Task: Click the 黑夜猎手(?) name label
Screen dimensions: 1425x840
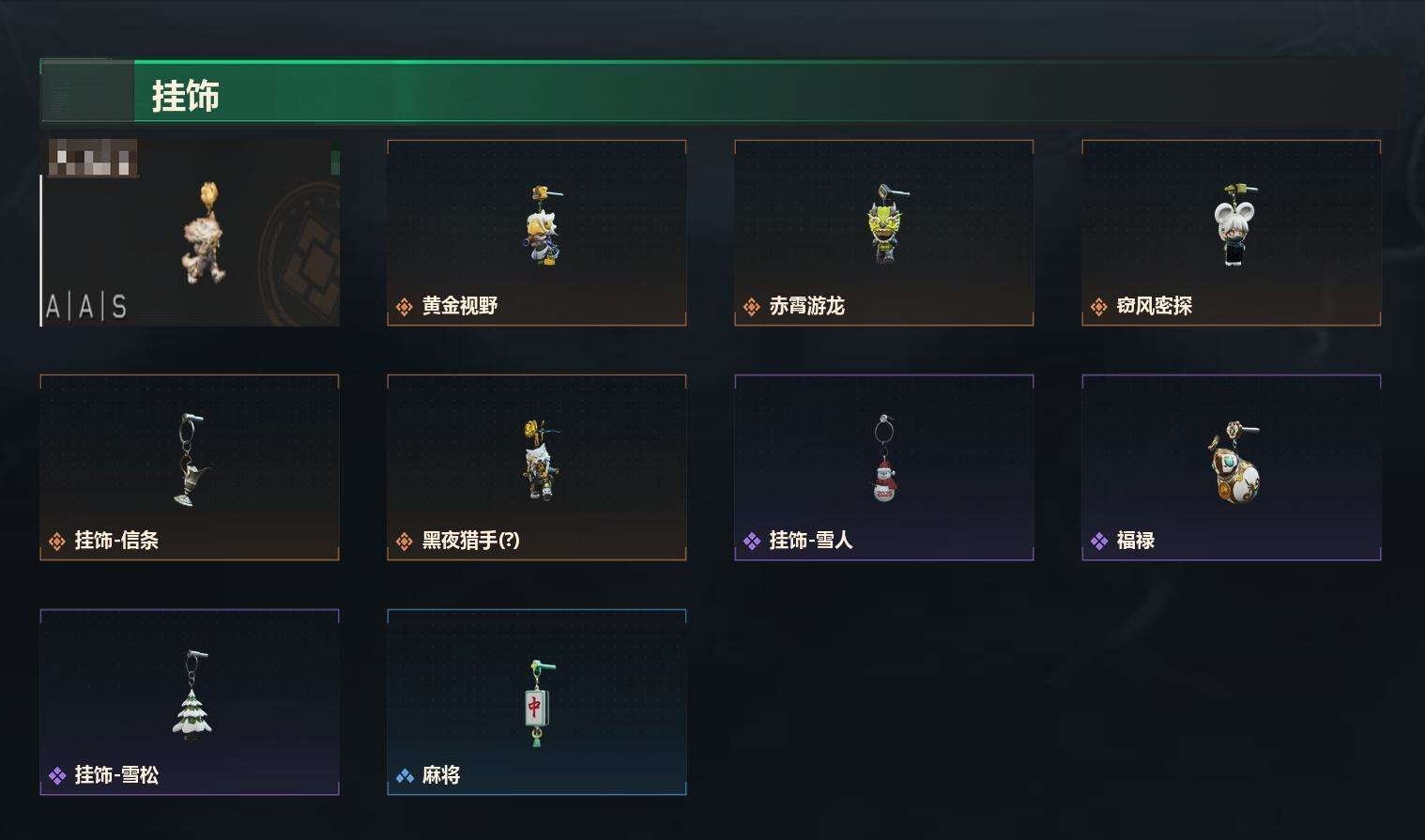Action: tap(471, 541)
